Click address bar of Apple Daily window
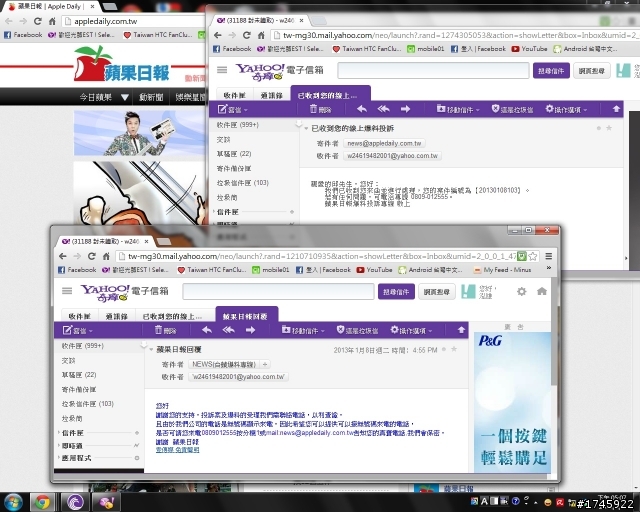 [x=133, y=21]
